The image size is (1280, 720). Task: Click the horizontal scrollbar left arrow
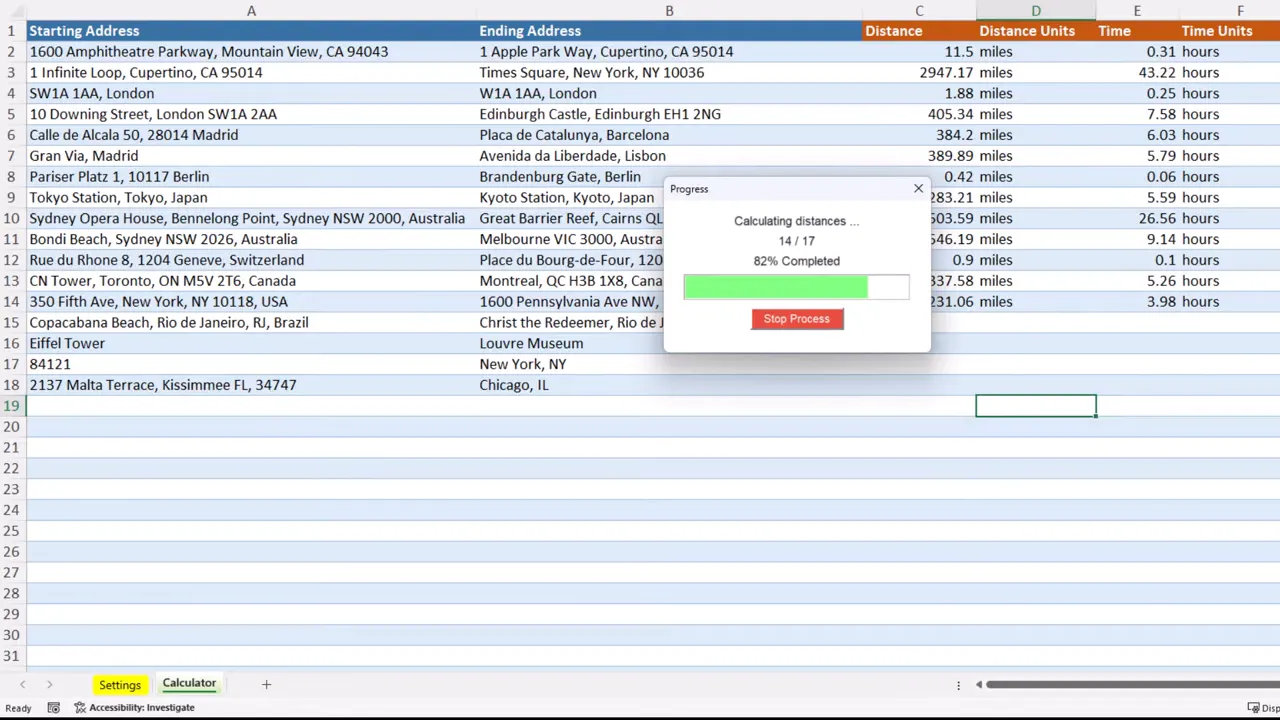[x=979, y=685]
